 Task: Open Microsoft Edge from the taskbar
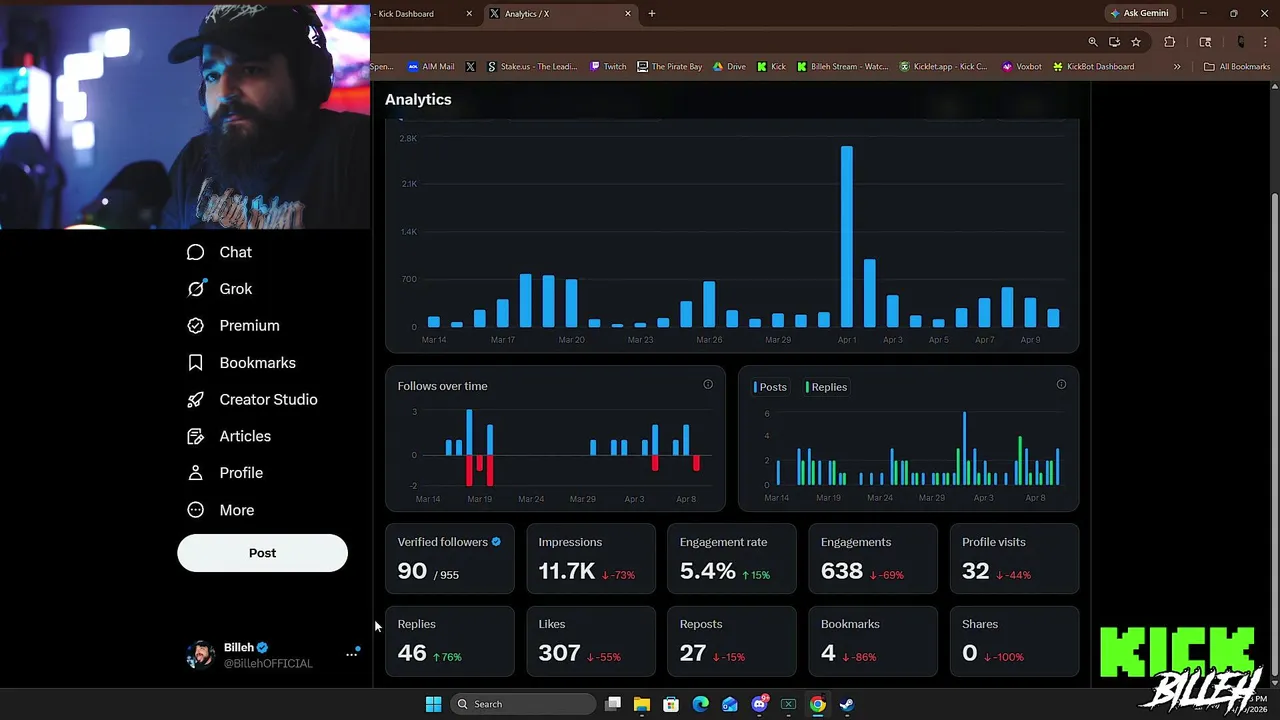click(701, 704)
